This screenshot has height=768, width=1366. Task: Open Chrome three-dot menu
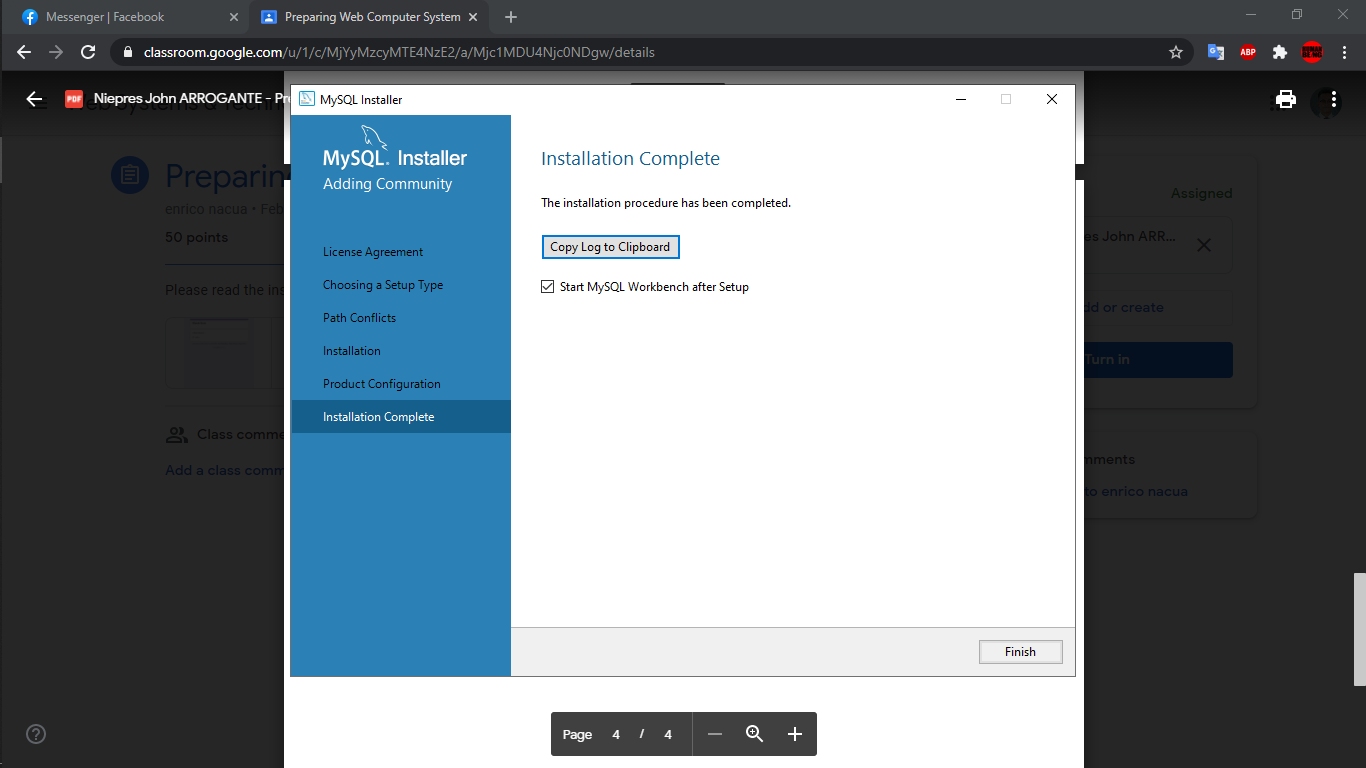1345,52
